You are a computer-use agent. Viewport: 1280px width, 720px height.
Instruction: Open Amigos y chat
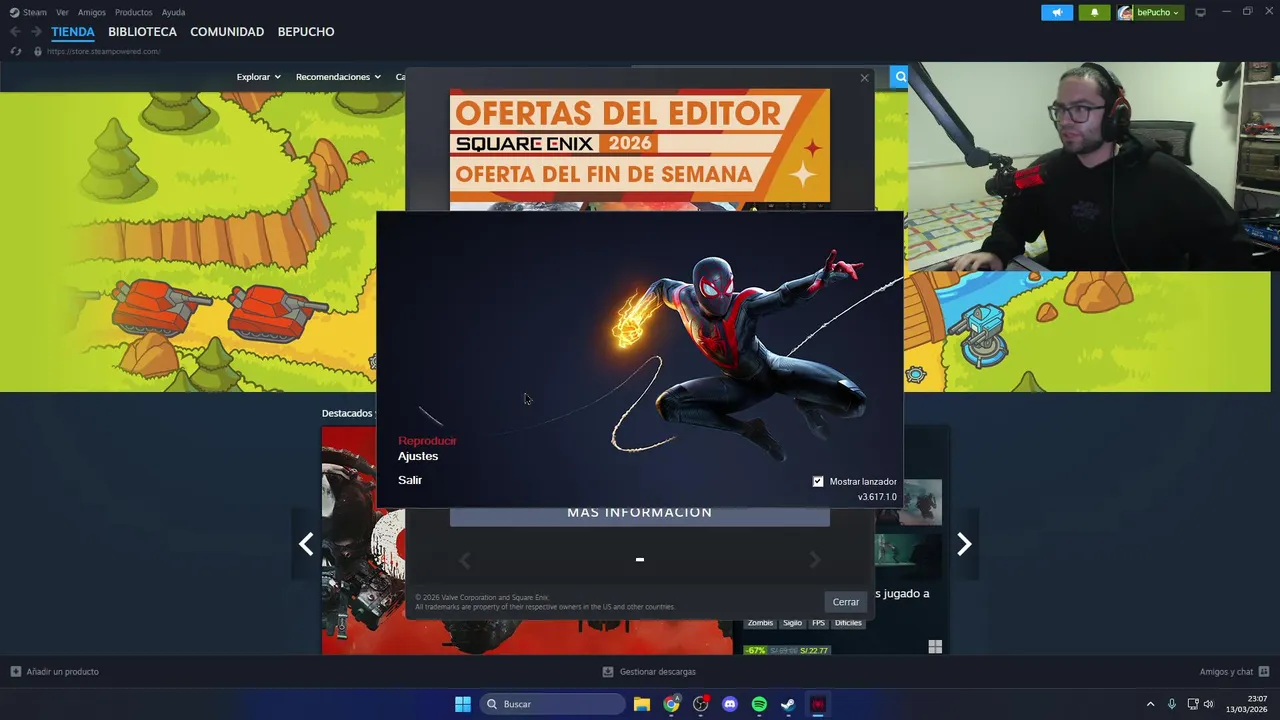point(1234,672)
